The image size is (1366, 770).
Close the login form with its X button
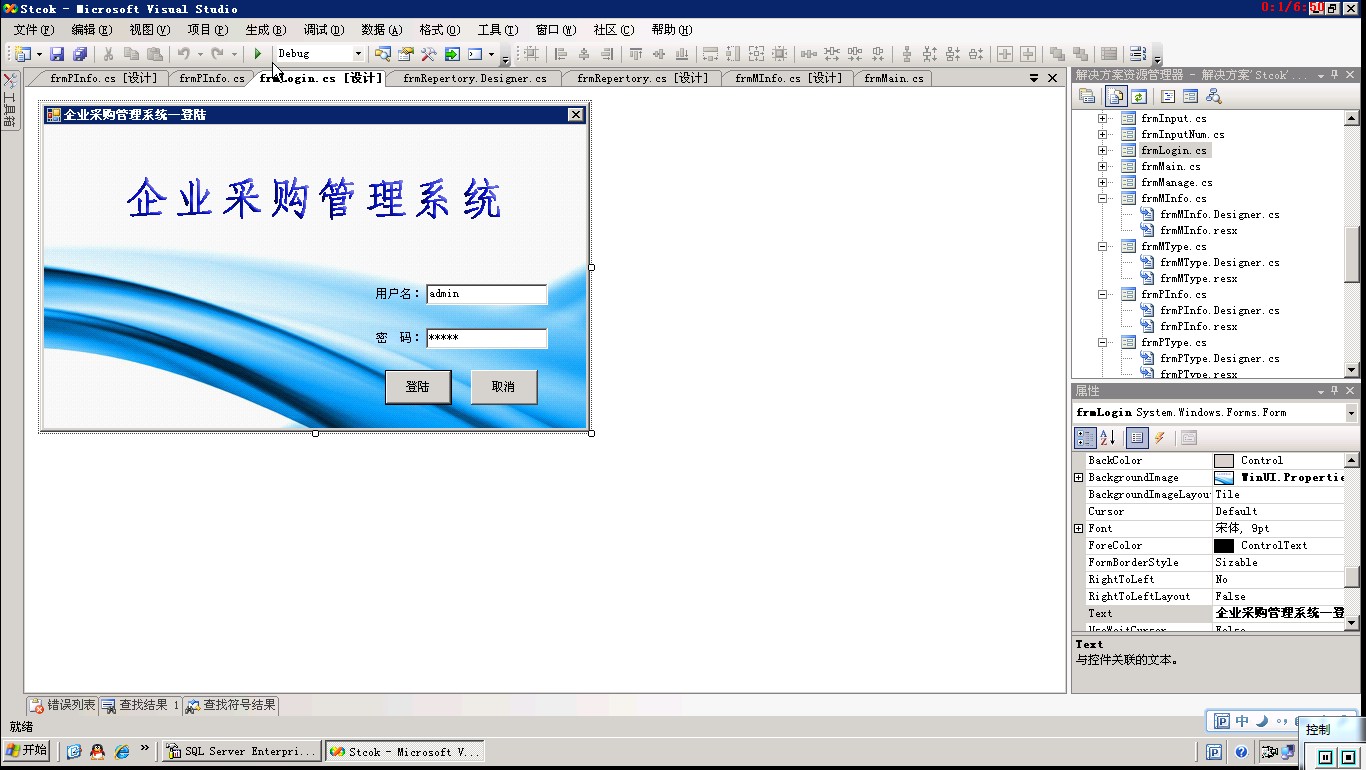(x=576, y=115)
